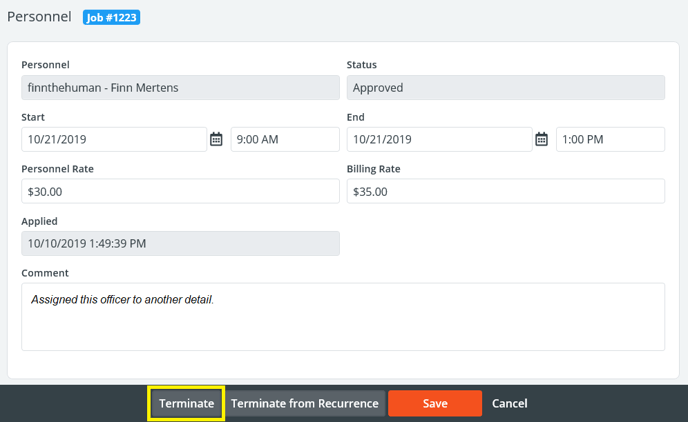This screenshot has width=688, height=422.
Task: Save the personnel assignment
Action: coord(435,404)
